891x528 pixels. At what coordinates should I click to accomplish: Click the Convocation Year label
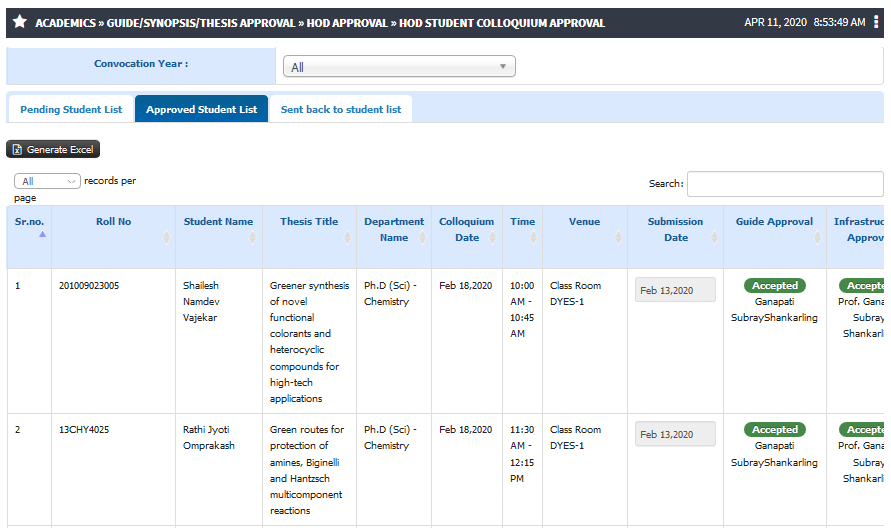click(x=141, y=64)
